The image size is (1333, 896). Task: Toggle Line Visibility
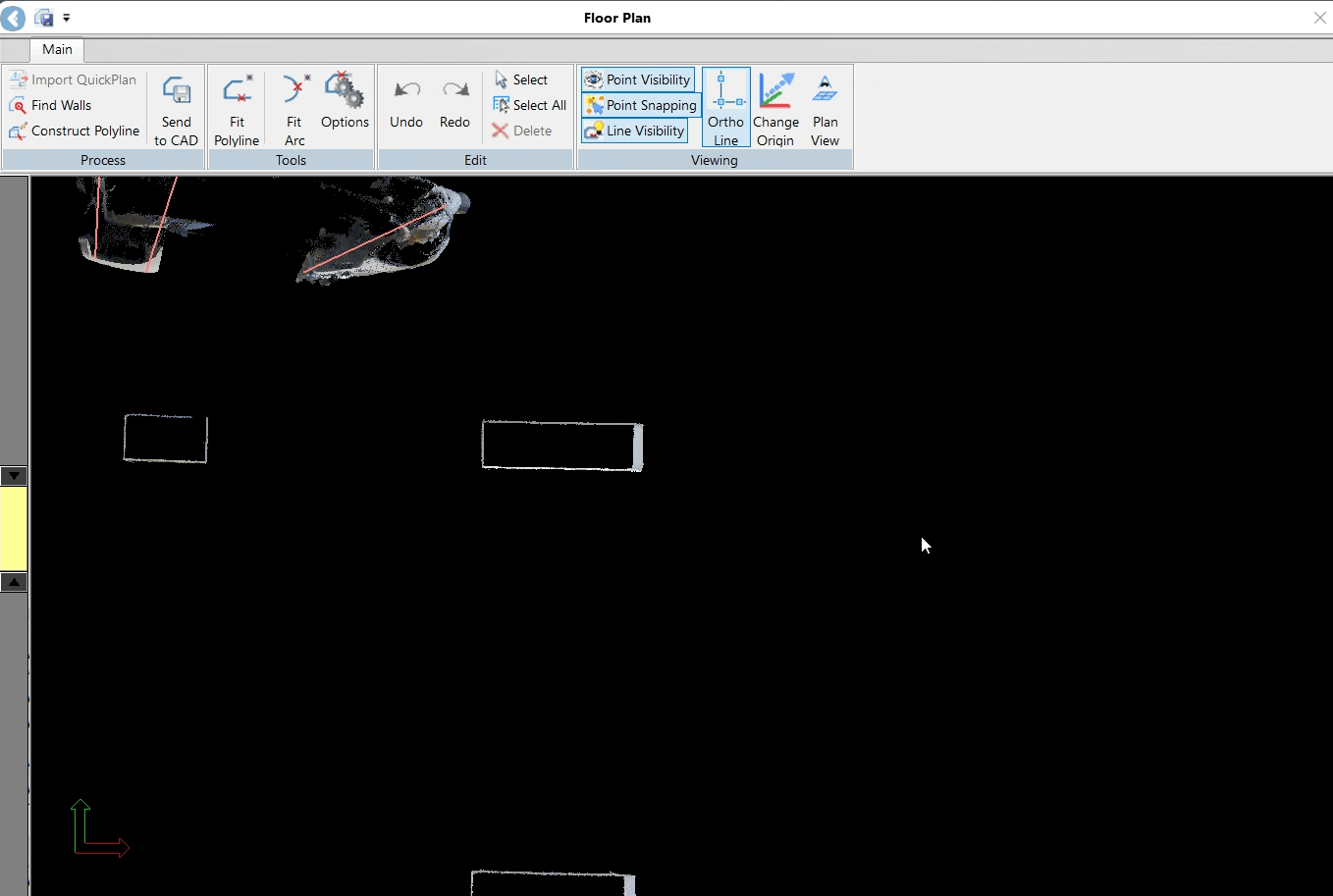point(635,131)
